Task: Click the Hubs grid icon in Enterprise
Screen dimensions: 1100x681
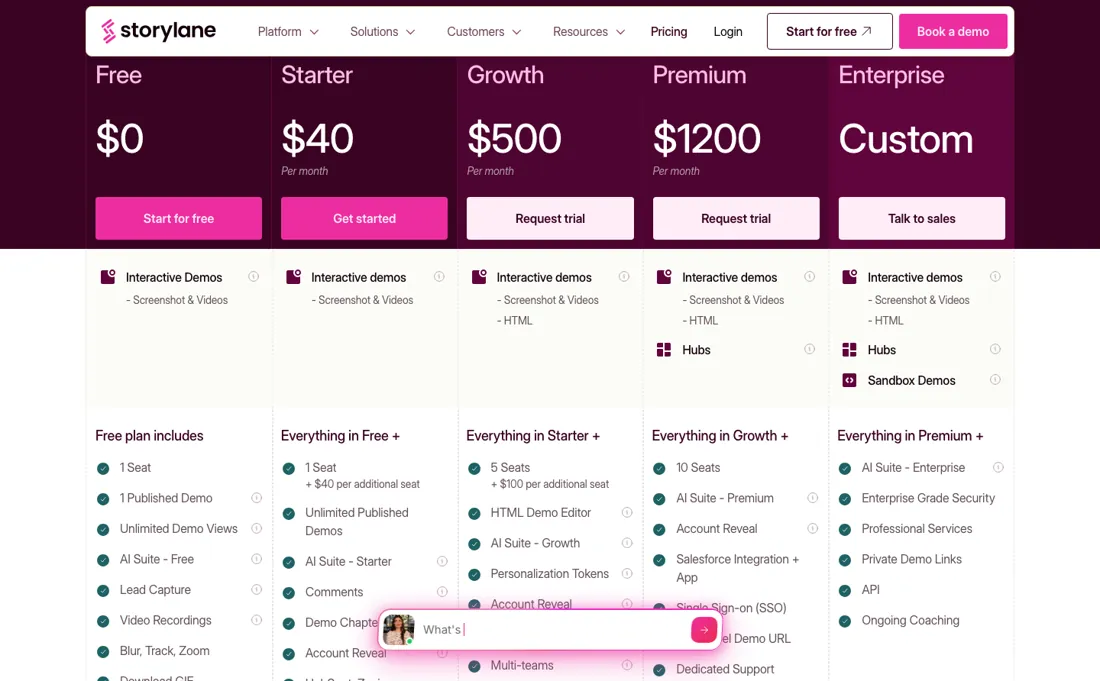Action: [849, 349]
